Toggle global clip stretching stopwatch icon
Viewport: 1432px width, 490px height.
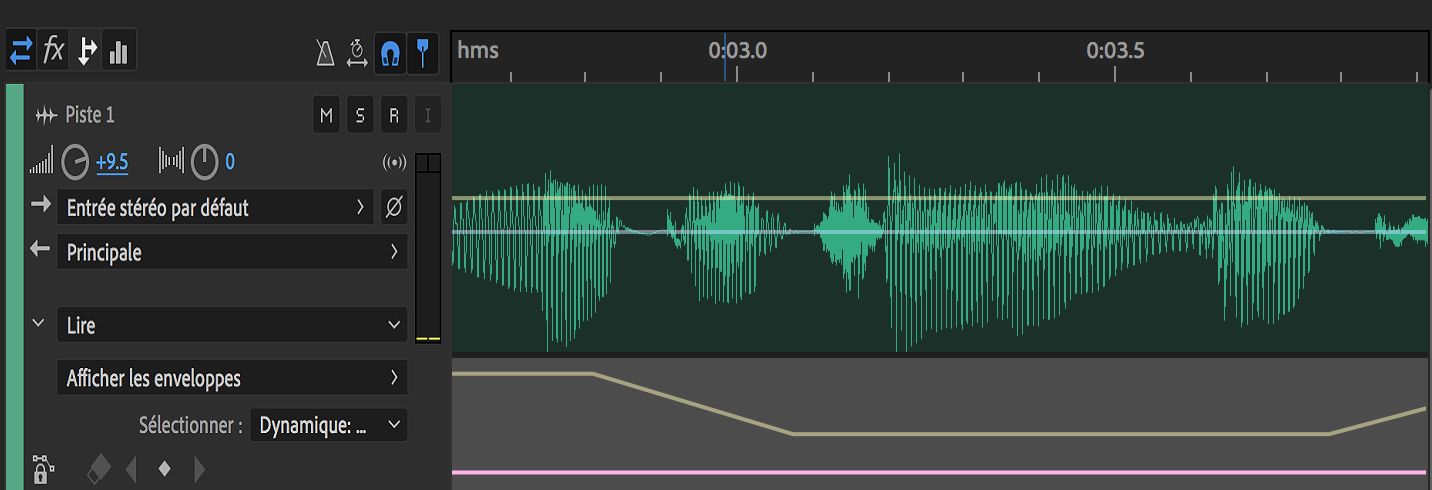357,53
